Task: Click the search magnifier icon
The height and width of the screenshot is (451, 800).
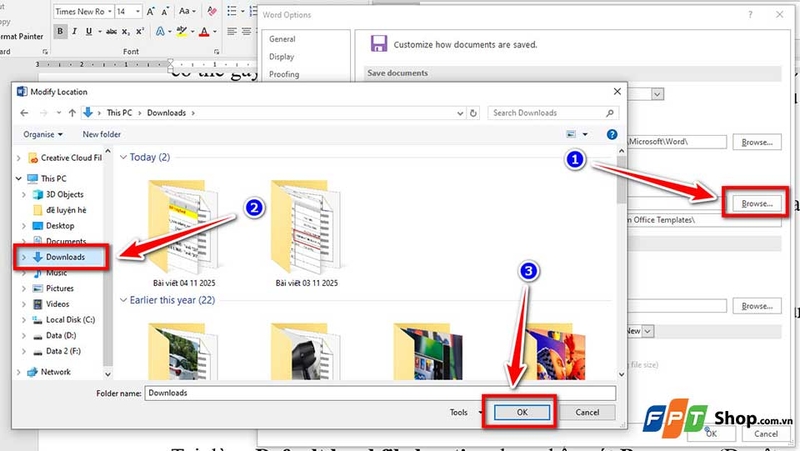Action: pyautogui.click(x=610, y=113)
